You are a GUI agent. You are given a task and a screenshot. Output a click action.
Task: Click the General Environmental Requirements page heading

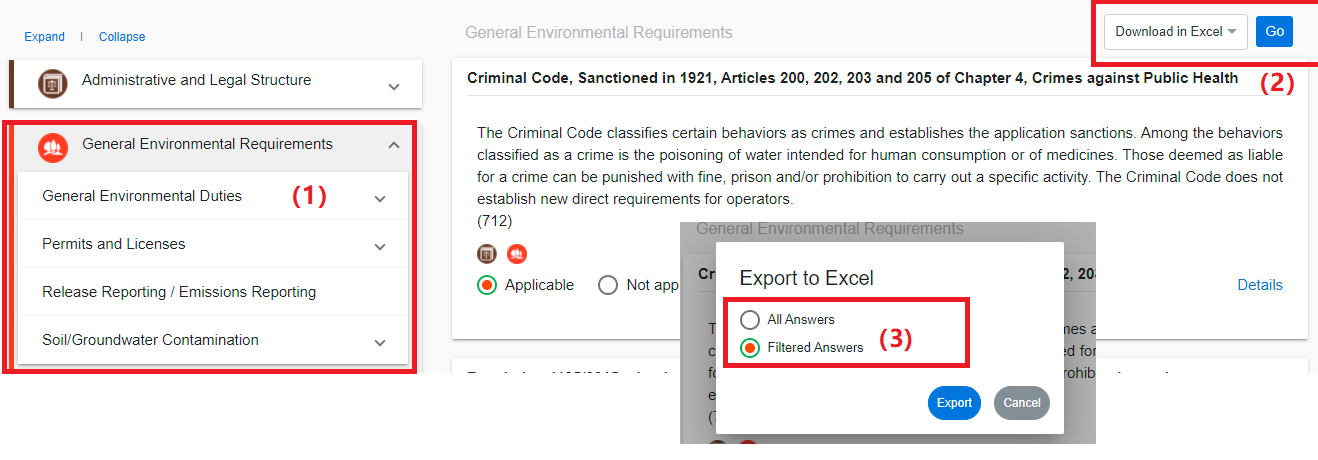point(599,33)
